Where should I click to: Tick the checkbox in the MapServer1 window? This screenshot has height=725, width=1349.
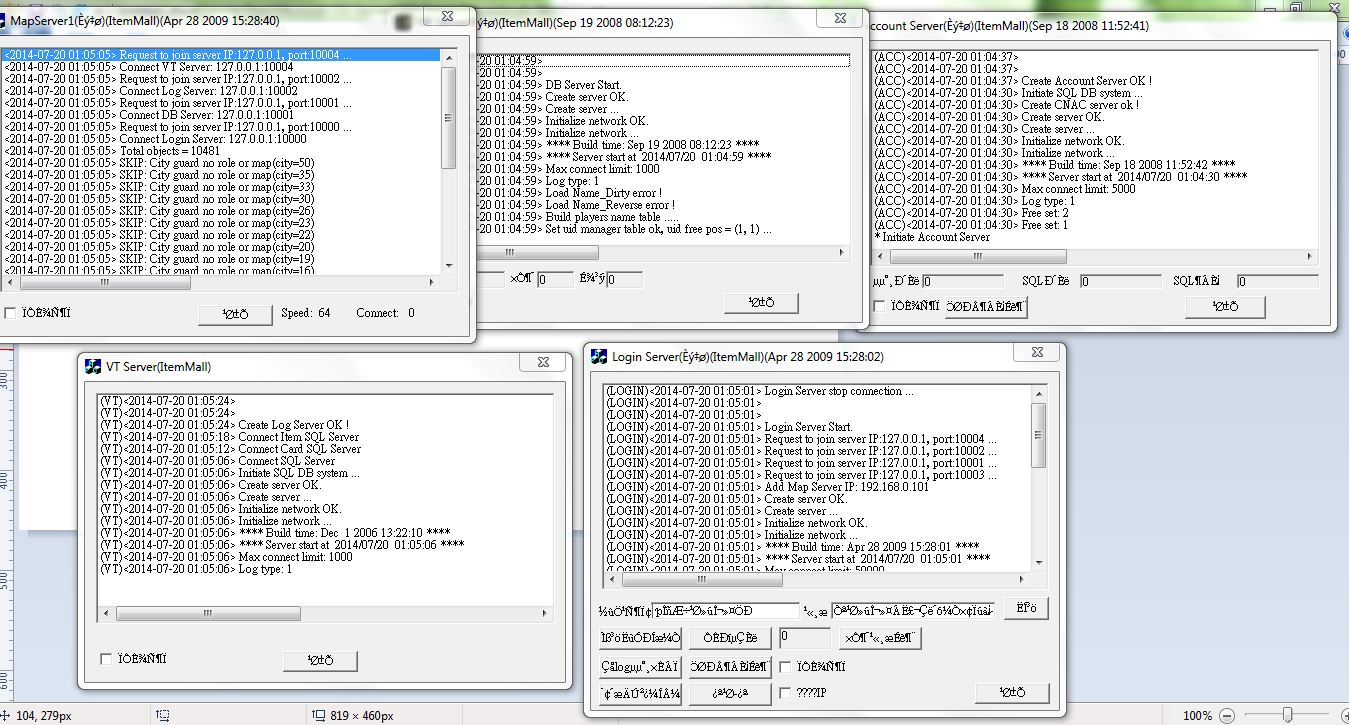coord(10,314)
